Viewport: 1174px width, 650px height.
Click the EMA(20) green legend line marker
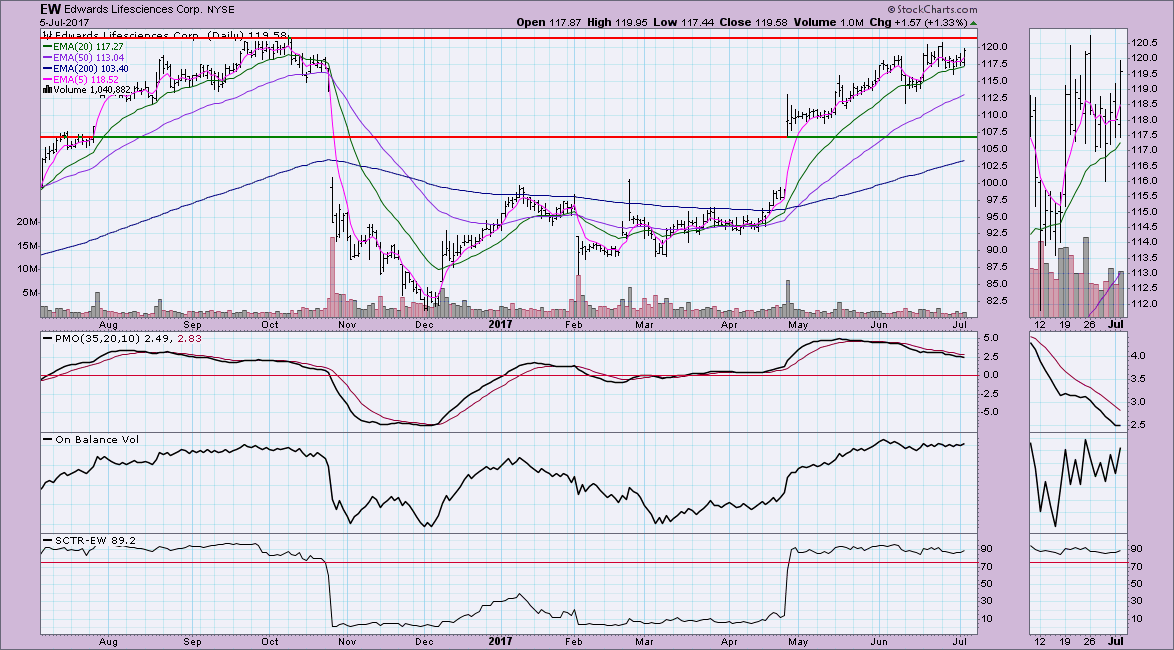(x=46, y=46)
